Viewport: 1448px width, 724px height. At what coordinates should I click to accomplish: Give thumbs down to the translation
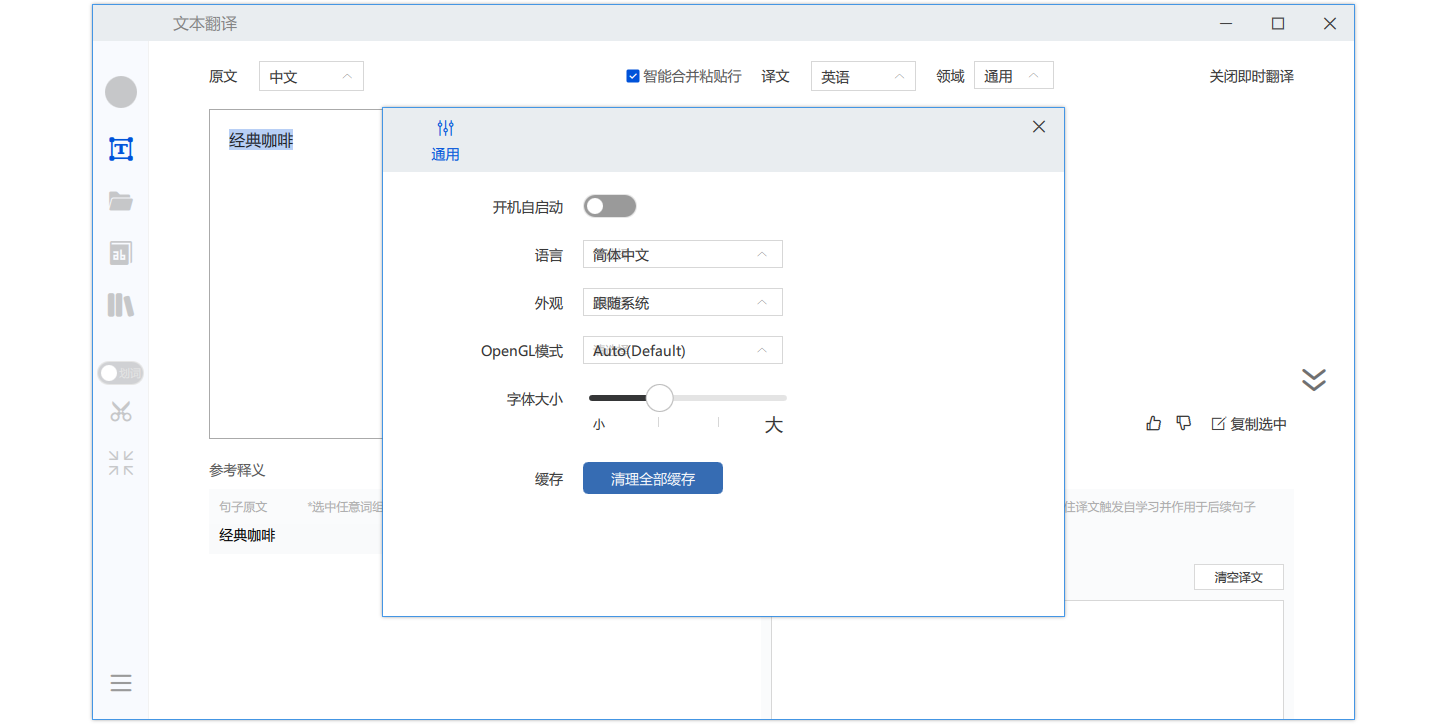[x=1184, y=423]
